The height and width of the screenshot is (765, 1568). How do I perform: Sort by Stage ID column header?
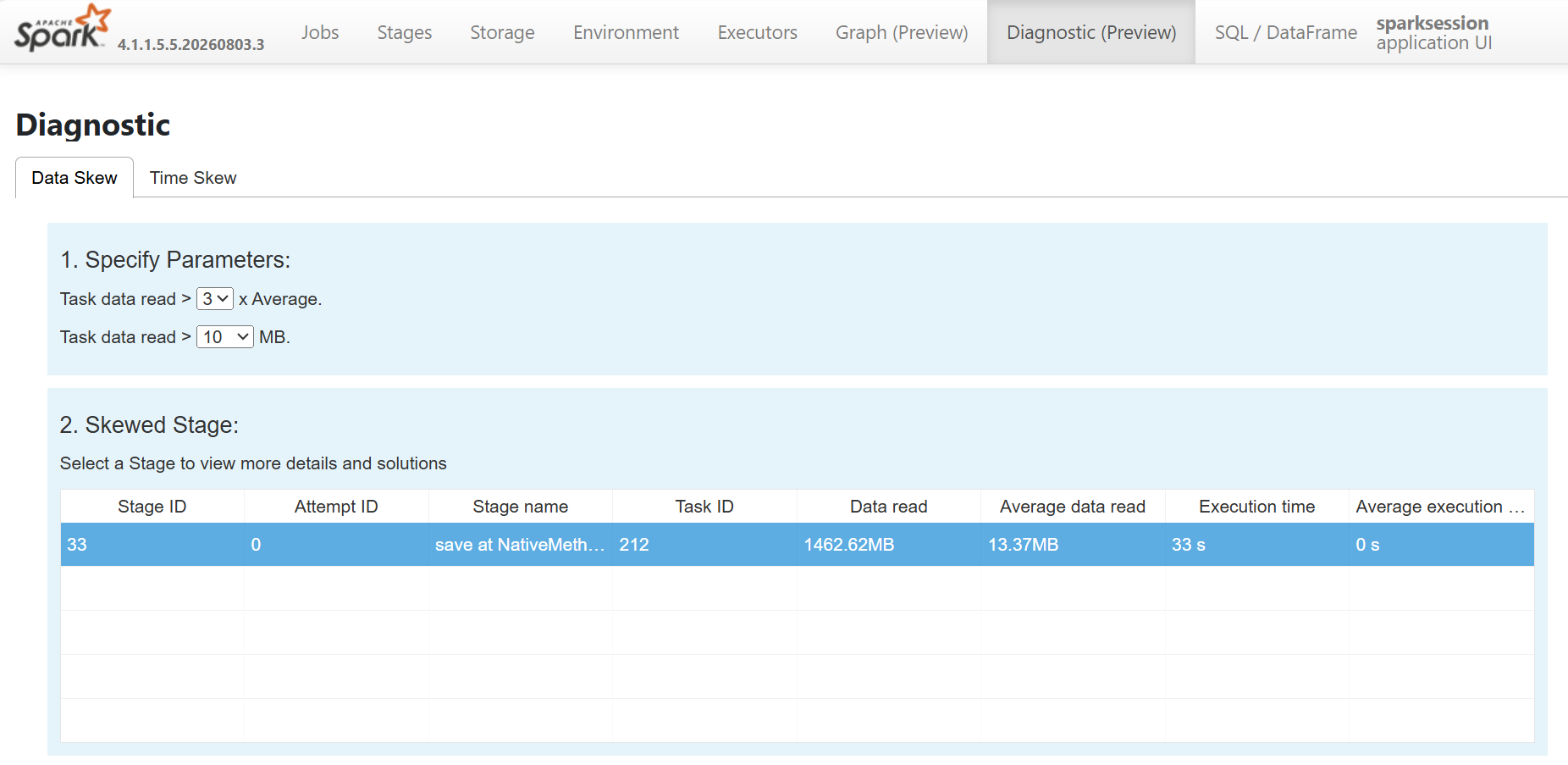click(152, 507)
